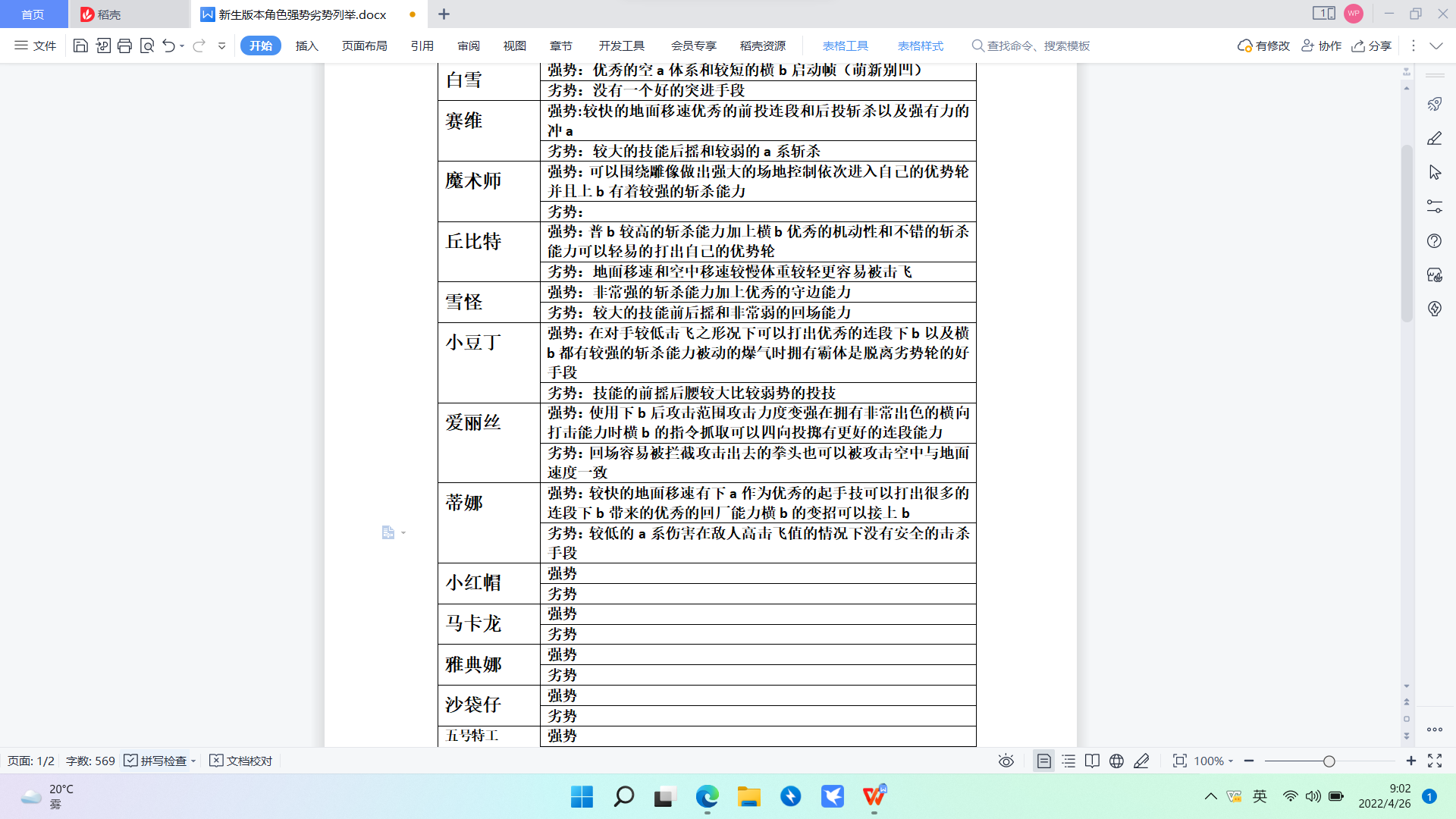This screenshot has height=819, width=1456.
Task: Open the 开发工具 tab
Action: click(x=622, y=45)
